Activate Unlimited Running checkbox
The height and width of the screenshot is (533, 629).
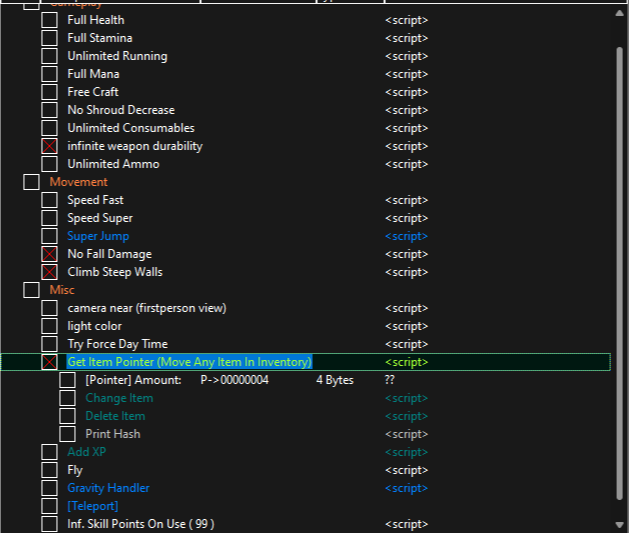coord(49,56)
